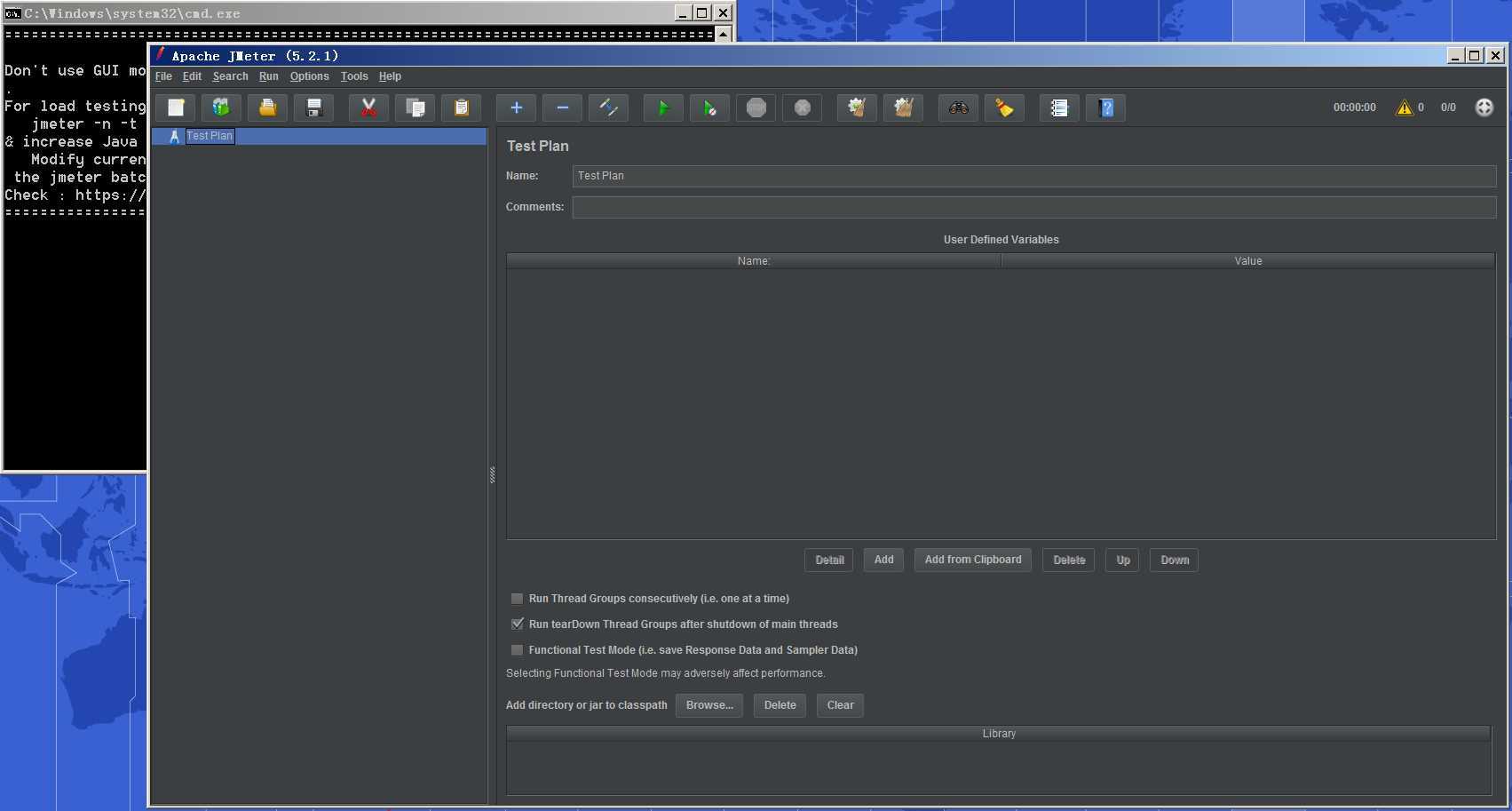
Task: Click the Clear All results icon
Action: coord(903,107)
